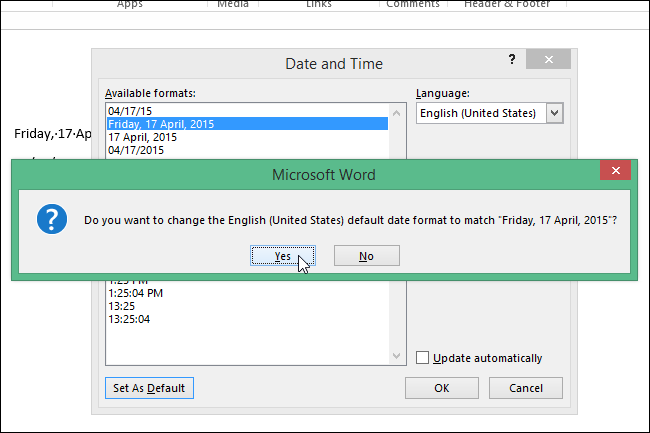Decline by clicking No
Image resolution: width=650 pixels, height=433 pixels.
click(367, 256)
